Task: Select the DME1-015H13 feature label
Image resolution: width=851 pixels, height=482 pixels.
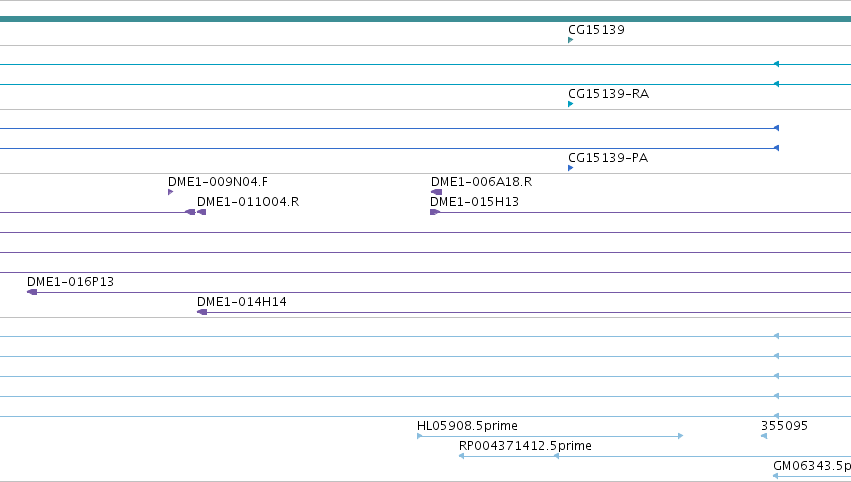Action: pos(474,202)
